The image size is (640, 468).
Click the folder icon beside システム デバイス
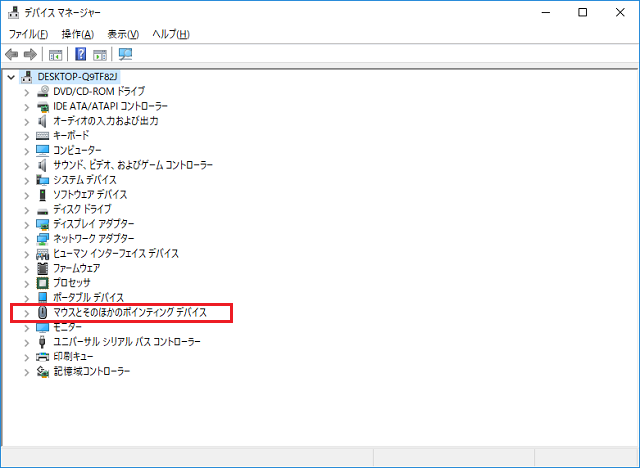pyautogui.click(x=42, y=180)
